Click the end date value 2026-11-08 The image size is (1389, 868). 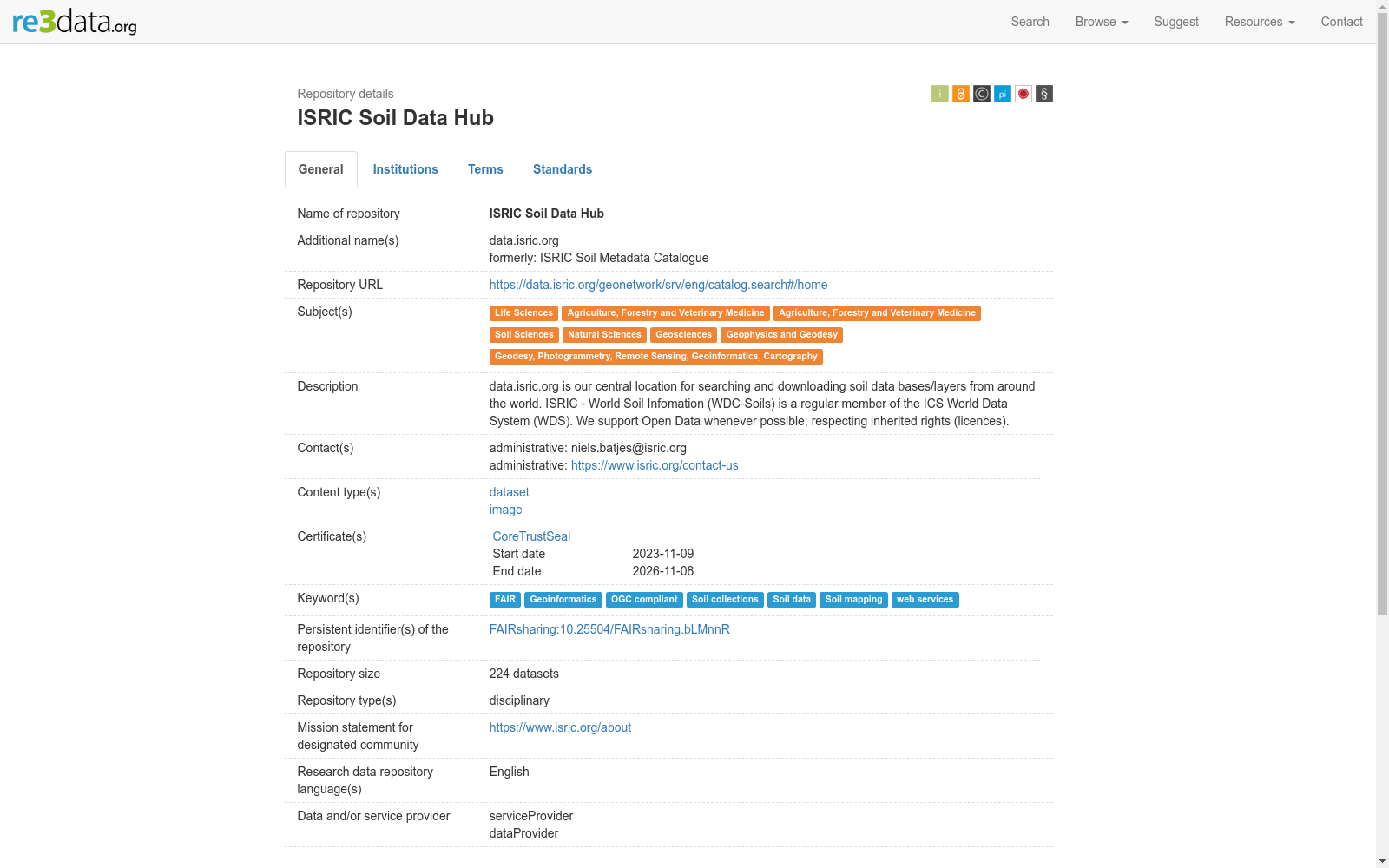coord(663,571)
